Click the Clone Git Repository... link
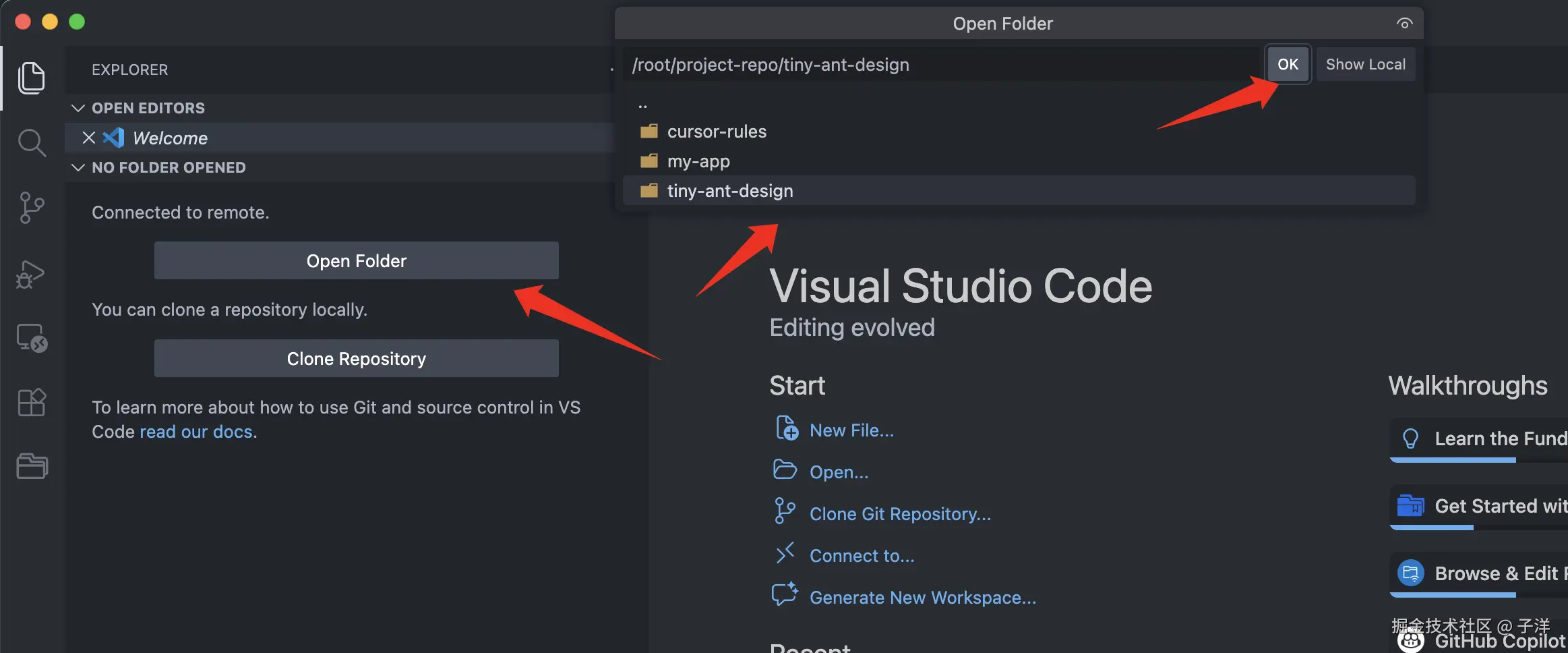The height and width of the screenshot is (653, 1568). click(900, 514)
